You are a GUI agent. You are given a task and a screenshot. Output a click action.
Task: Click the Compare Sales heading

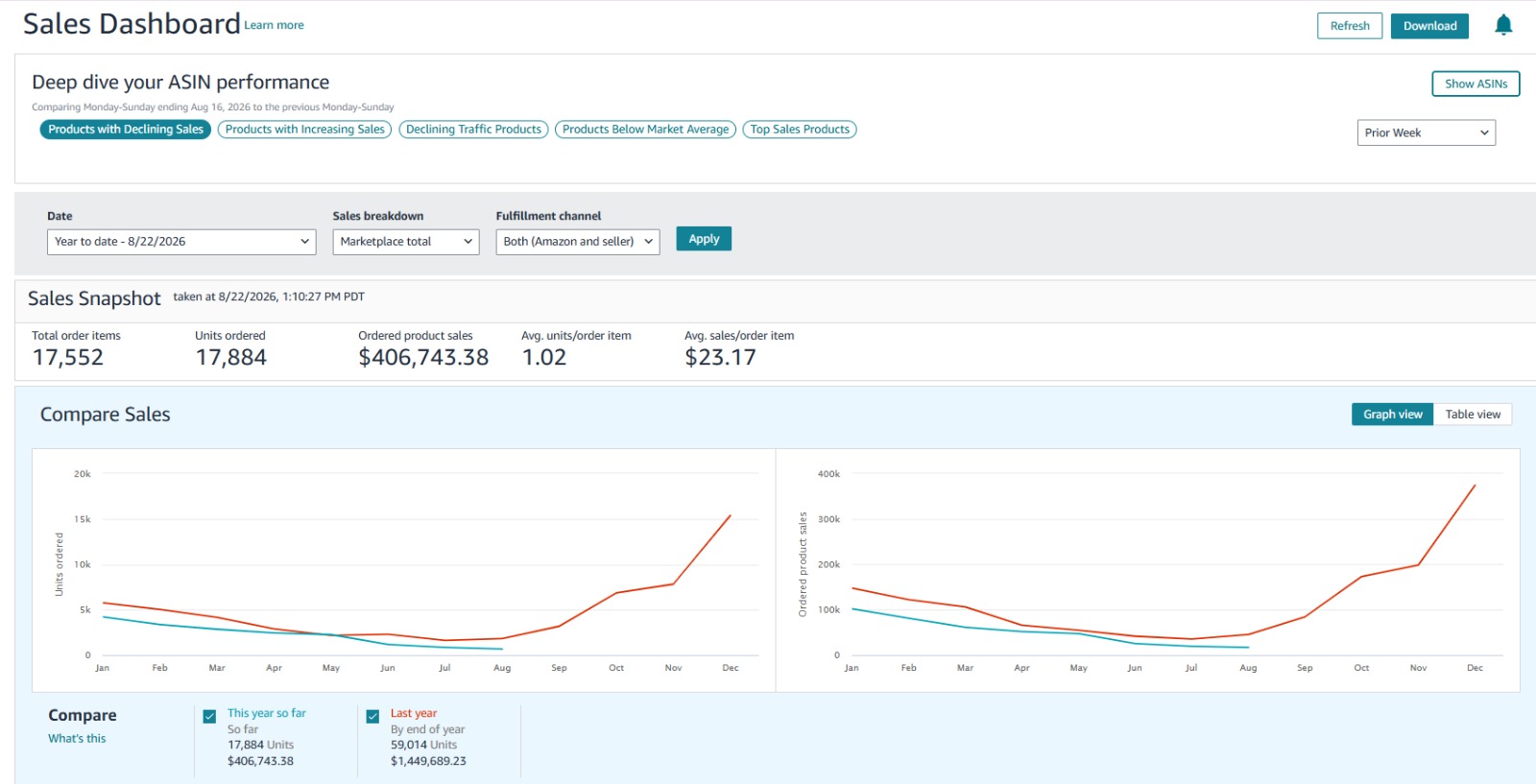click(105, 415)
